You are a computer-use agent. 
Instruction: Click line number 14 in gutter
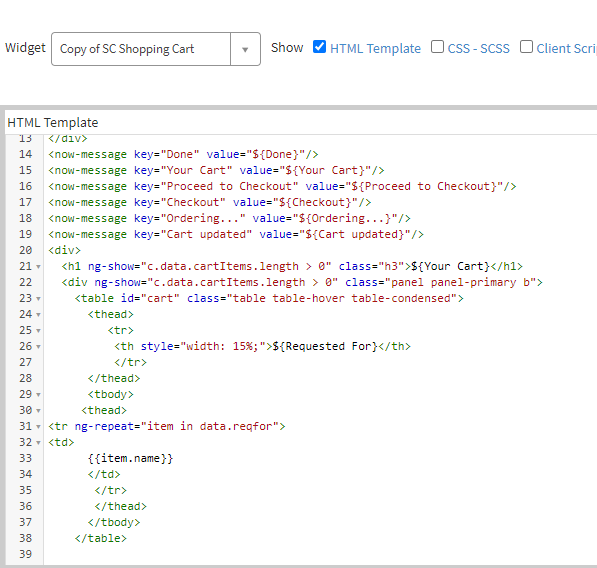[26, 154]
